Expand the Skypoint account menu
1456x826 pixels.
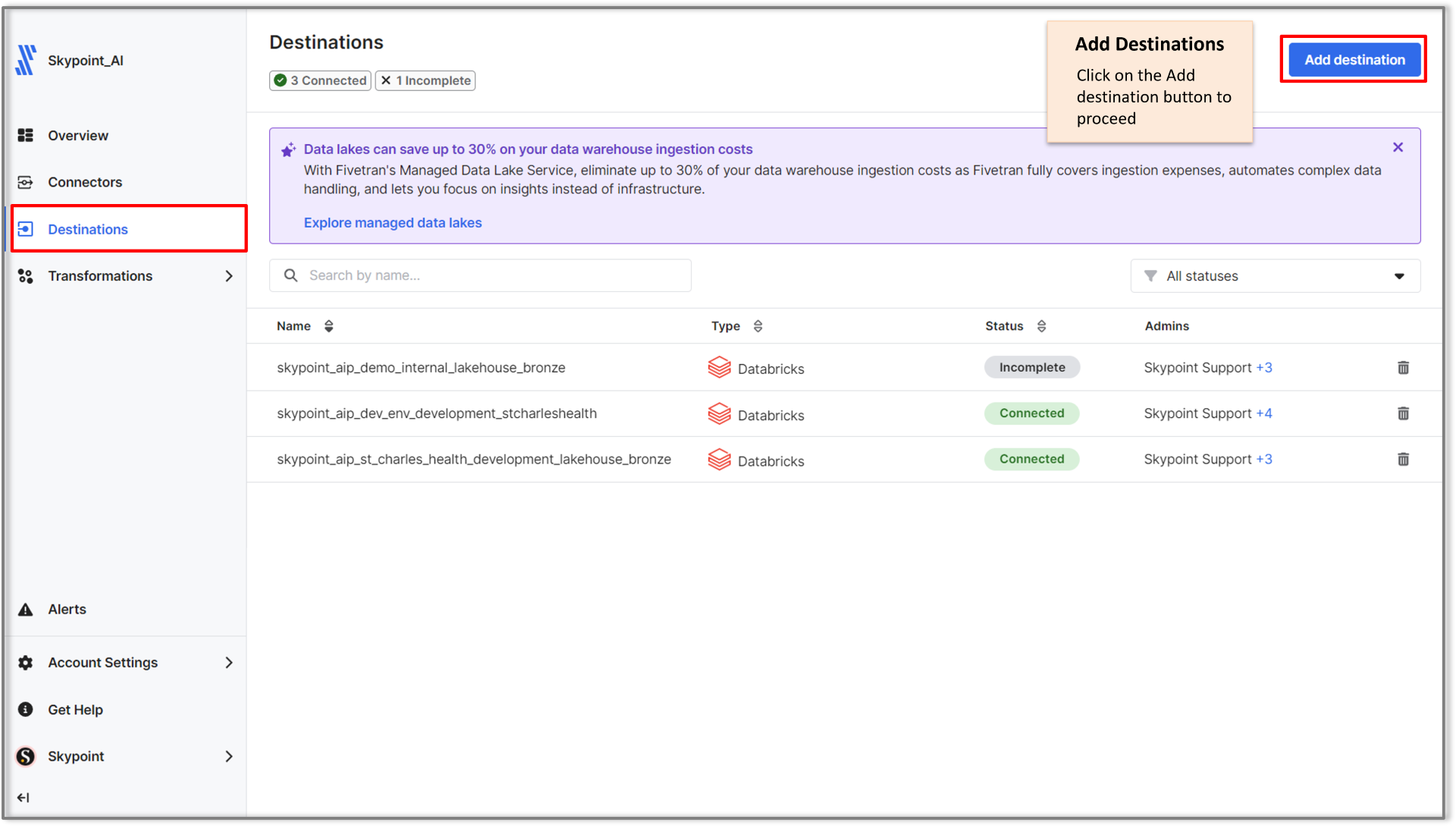coord(228,756)
